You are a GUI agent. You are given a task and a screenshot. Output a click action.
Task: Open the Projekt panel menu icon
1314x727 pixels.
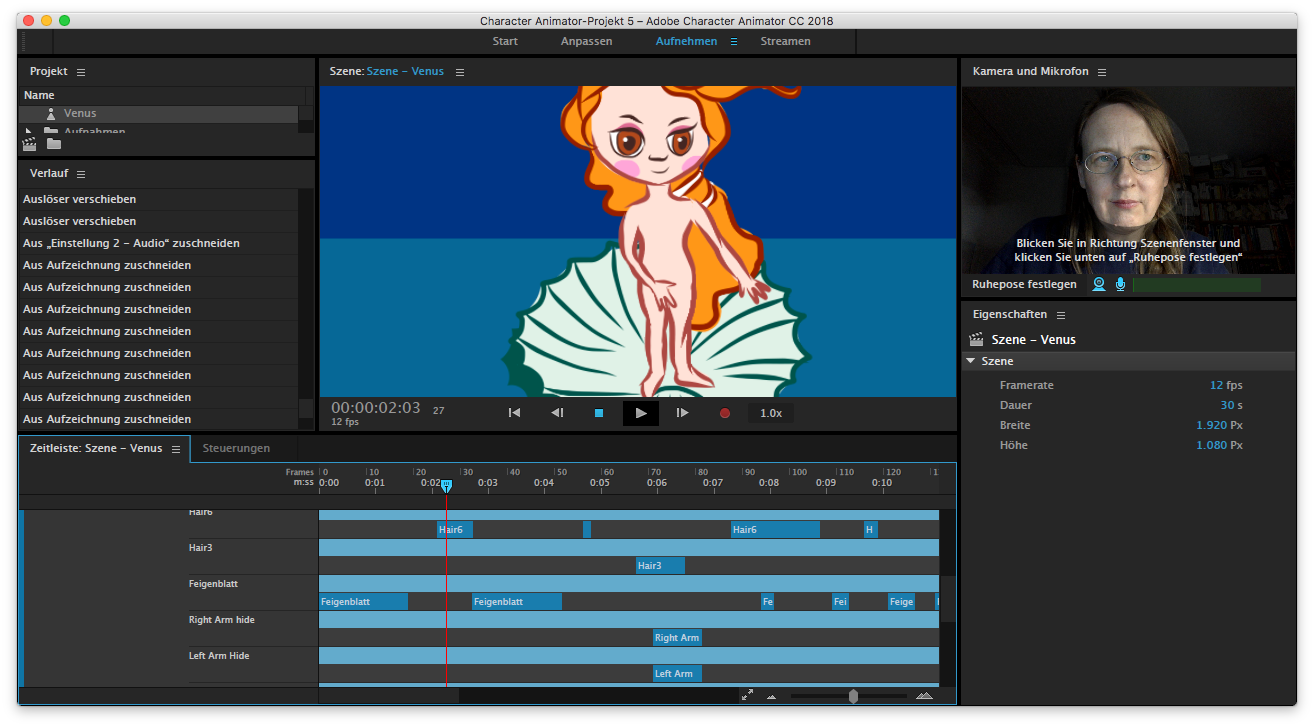[x=81, y=72]
